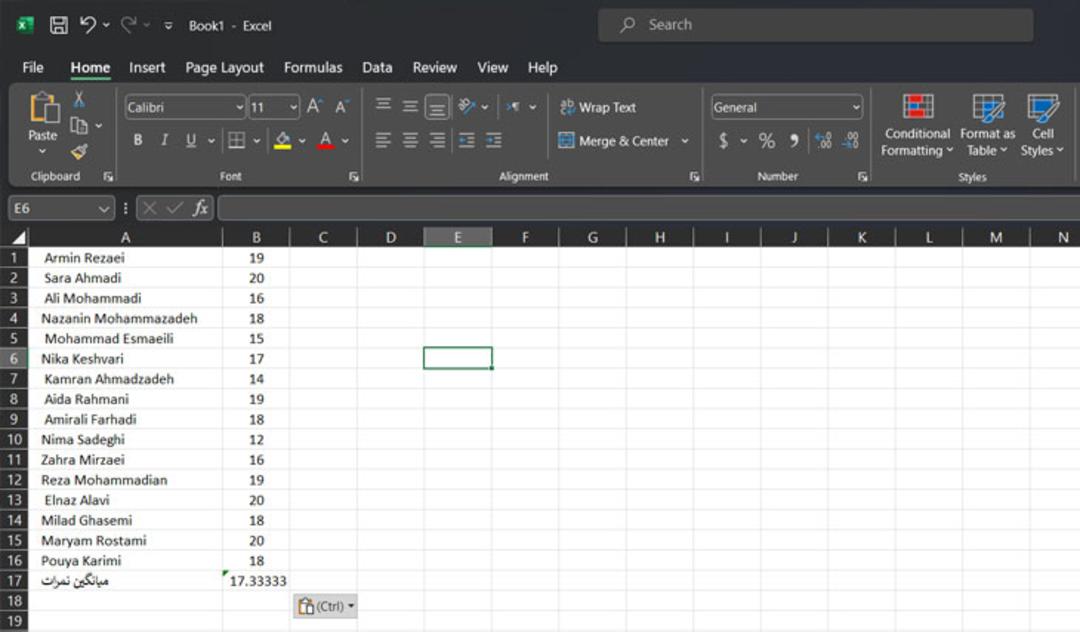Toggle Underline formatting
Viewport: 1080px width, 632px height.
[x=191, y=140]
